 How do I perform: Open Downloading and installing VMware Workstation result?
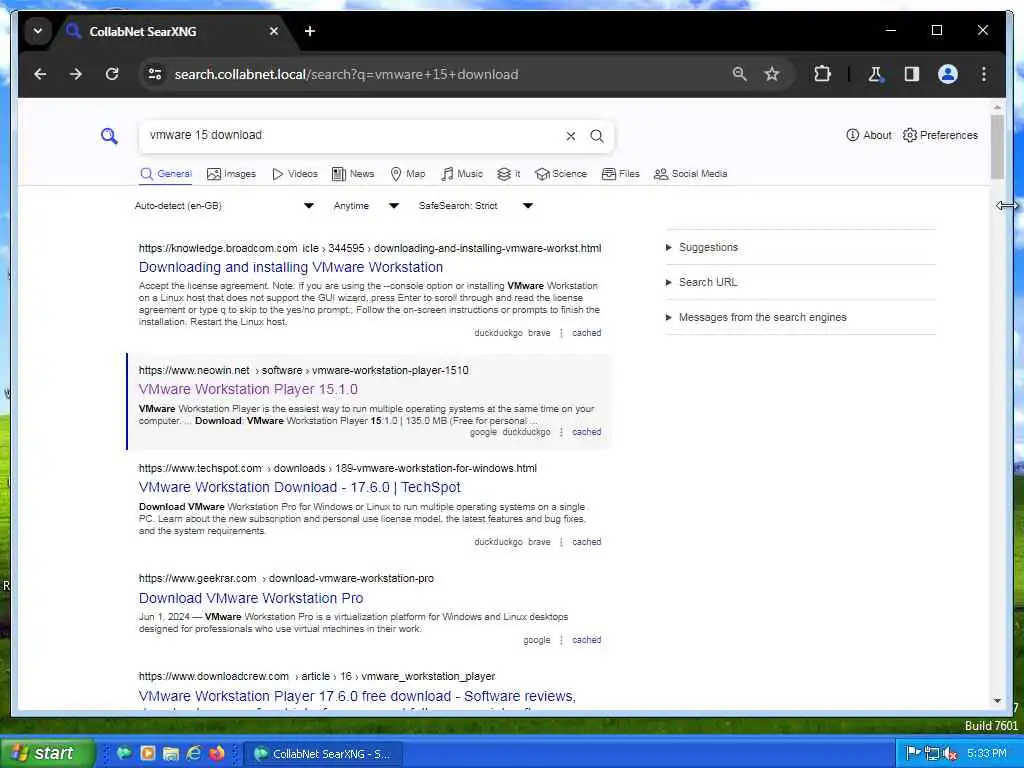point(291,267)
